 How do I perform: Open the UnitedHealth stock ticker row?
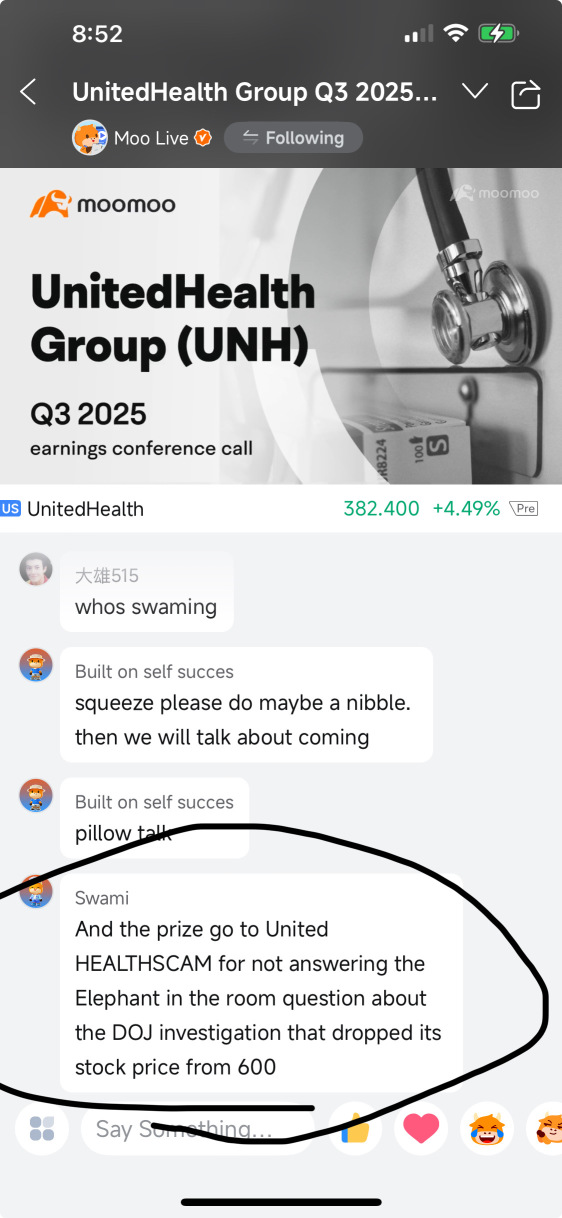(281, 508)
